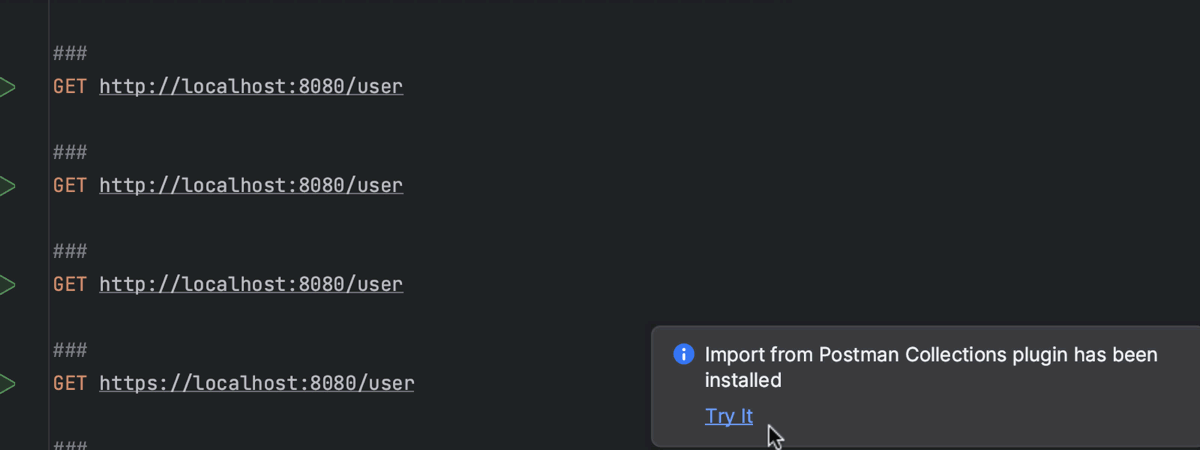This screenshot has height=450, width=1200.
Task: Click the ### separator above https request
Action: tap(70, 351)
